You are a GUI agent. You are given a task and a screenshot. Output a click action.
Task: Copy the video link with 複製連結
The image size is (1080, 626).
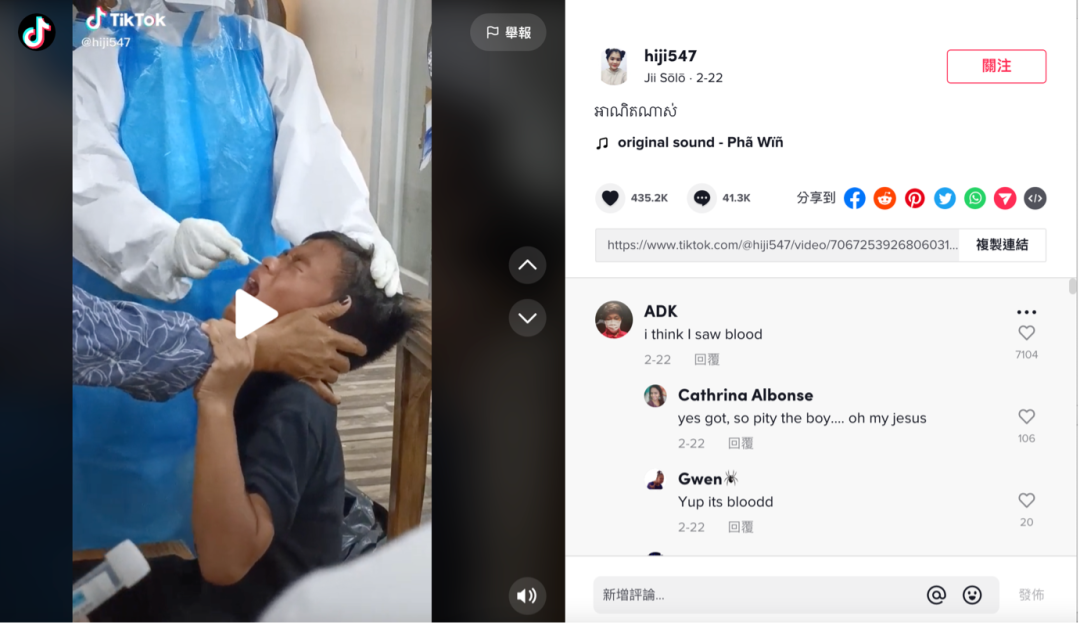click(x=1002, y=245)
